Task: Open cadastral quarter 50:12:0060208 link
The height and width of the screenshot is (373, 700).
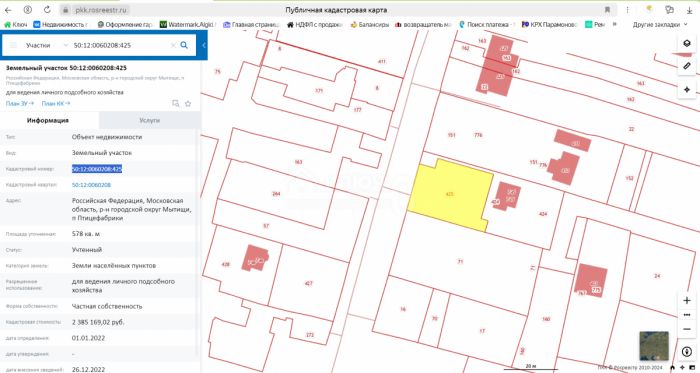Action: pos(92,185)
